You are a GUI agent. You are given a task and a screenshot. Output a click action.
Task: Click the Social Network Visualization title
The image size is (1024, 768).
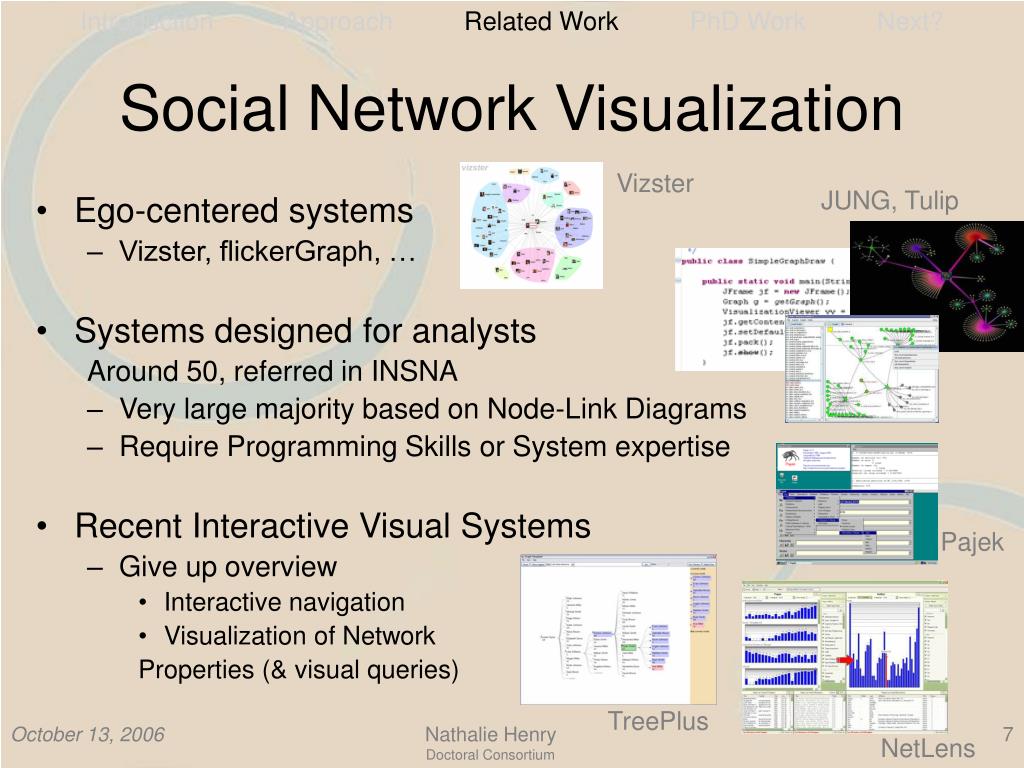pos(511,108)
